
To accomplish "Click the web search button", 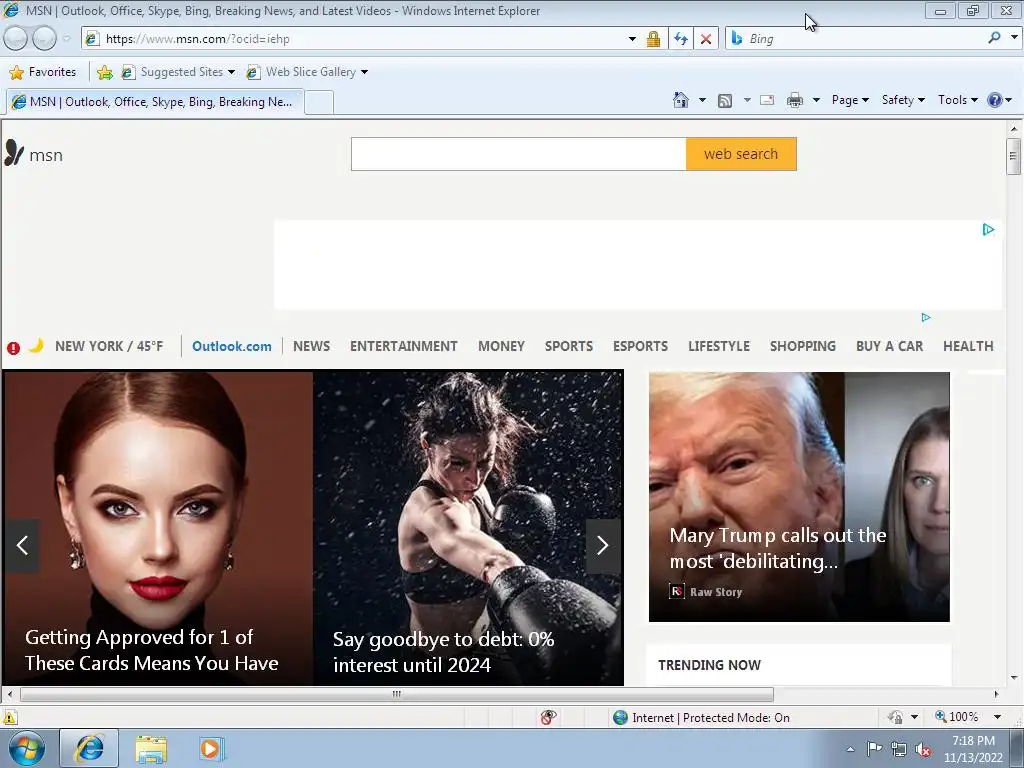I will pos(741,154).
